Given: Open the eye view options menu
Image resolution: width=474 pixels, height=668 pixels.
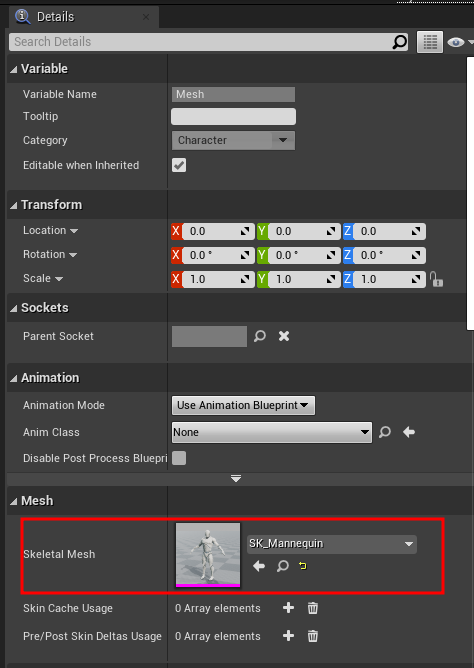Looking at the screenshot, I should 459,42.
